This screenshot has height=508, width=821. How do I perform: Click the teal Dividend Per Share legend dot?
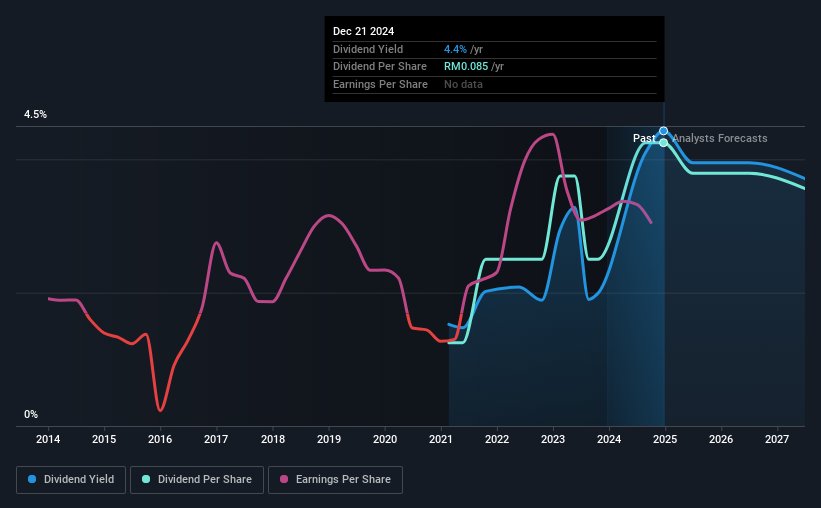click(146, 479)
